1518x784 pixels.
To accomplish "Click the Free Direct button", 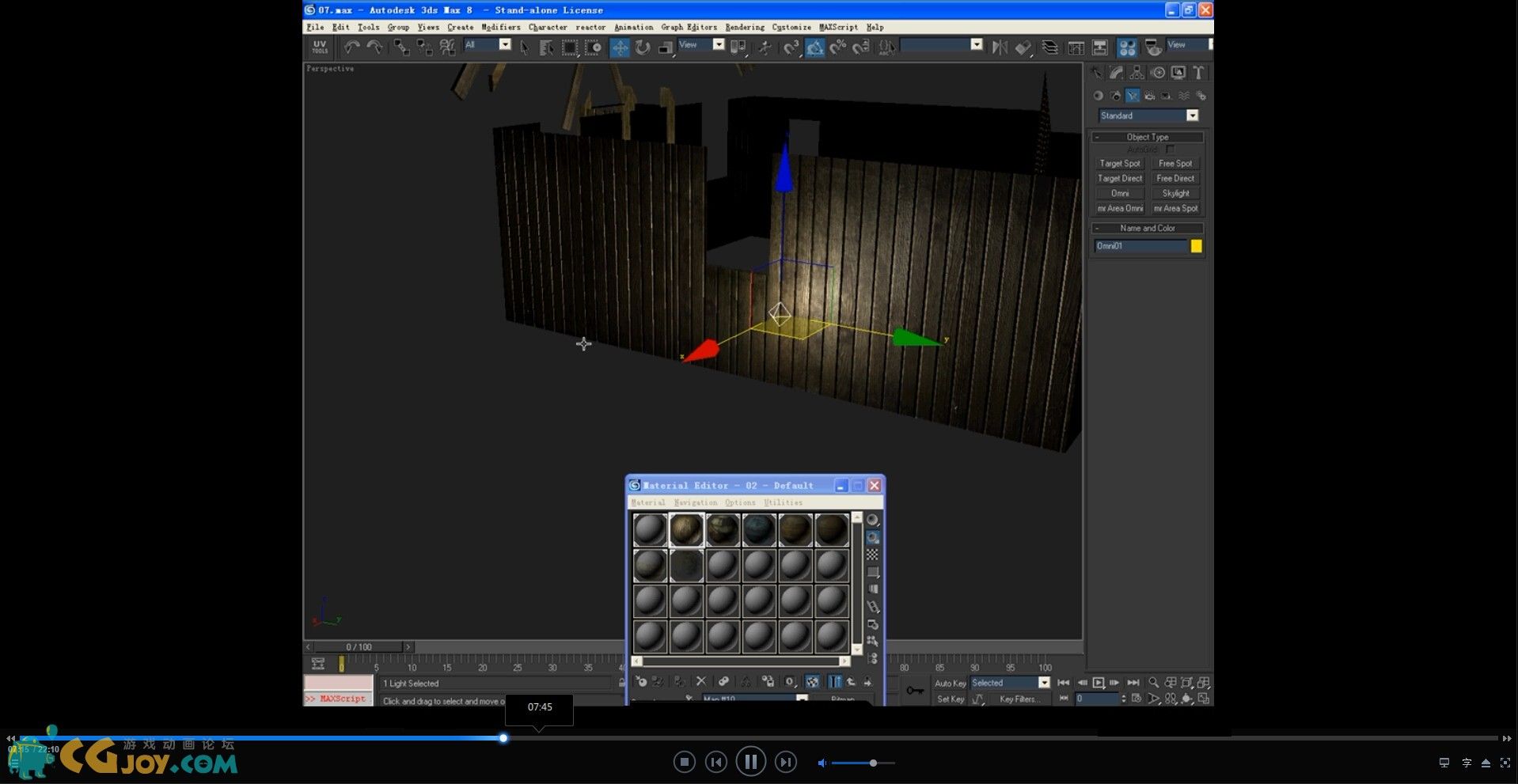I will click(1175, 178).
